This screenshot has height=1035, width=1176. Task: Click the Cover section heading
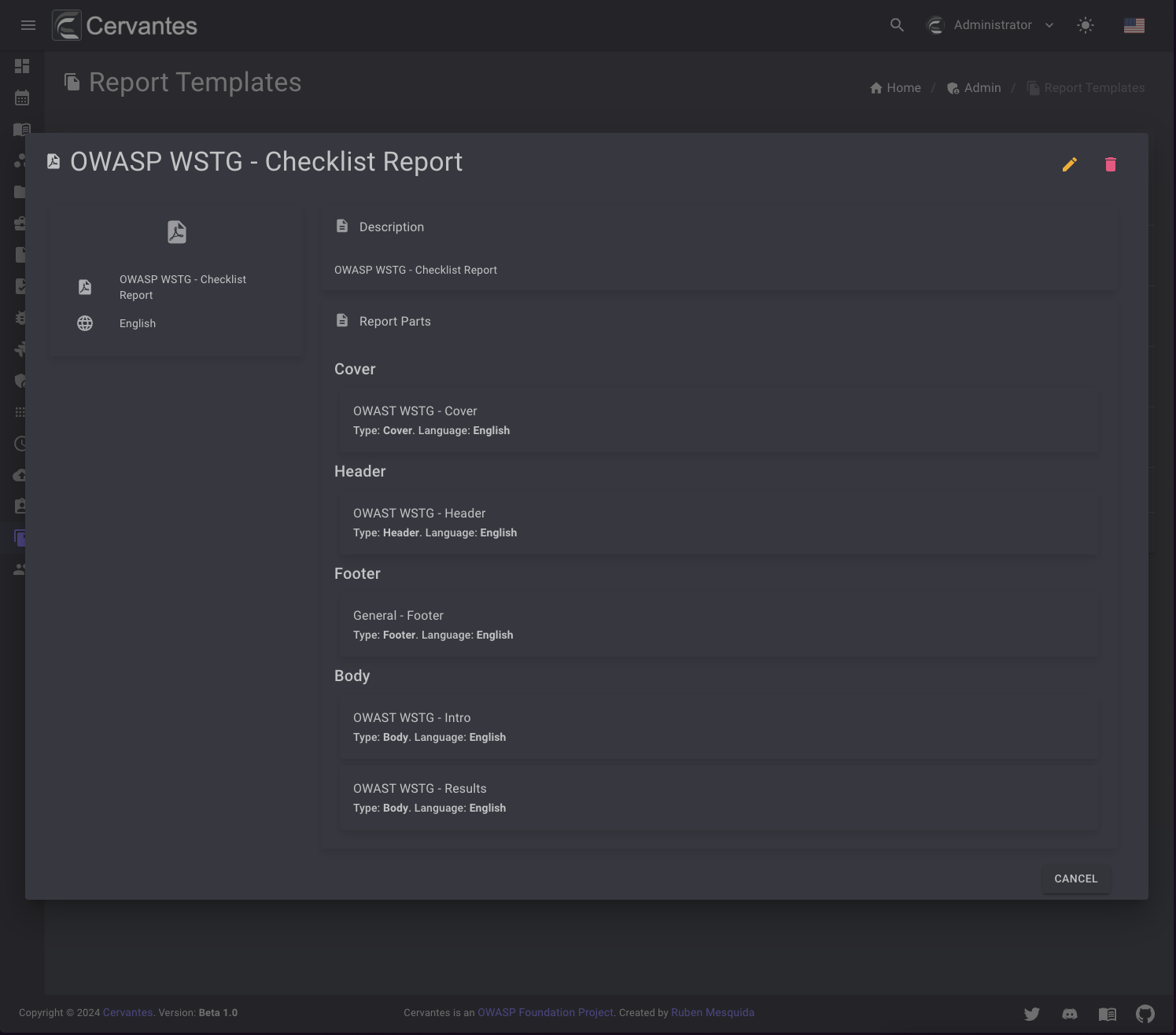(x=355, y=370)
